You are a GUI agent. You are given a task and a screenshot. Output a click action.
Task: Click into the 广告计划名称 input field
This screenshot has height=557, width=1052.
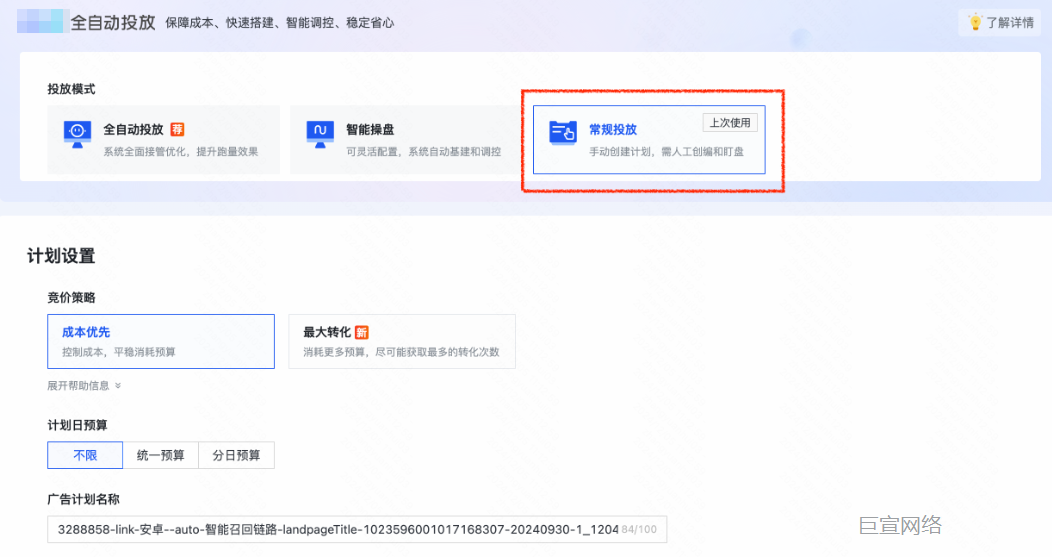click(357, 529)
